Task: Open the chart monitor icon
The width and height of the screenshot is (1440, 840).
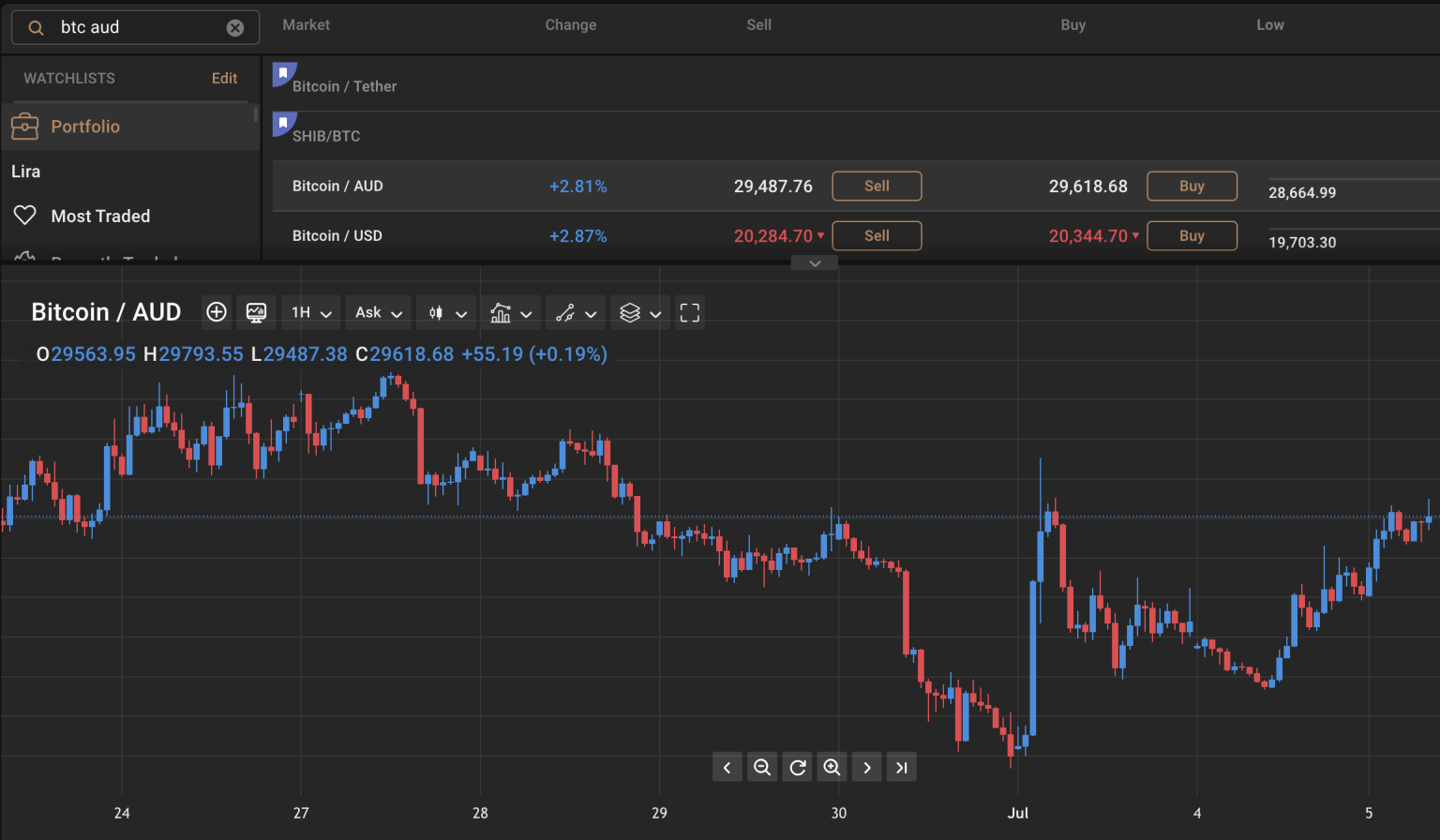Action: pyautogui.click(x=256, y=312)
